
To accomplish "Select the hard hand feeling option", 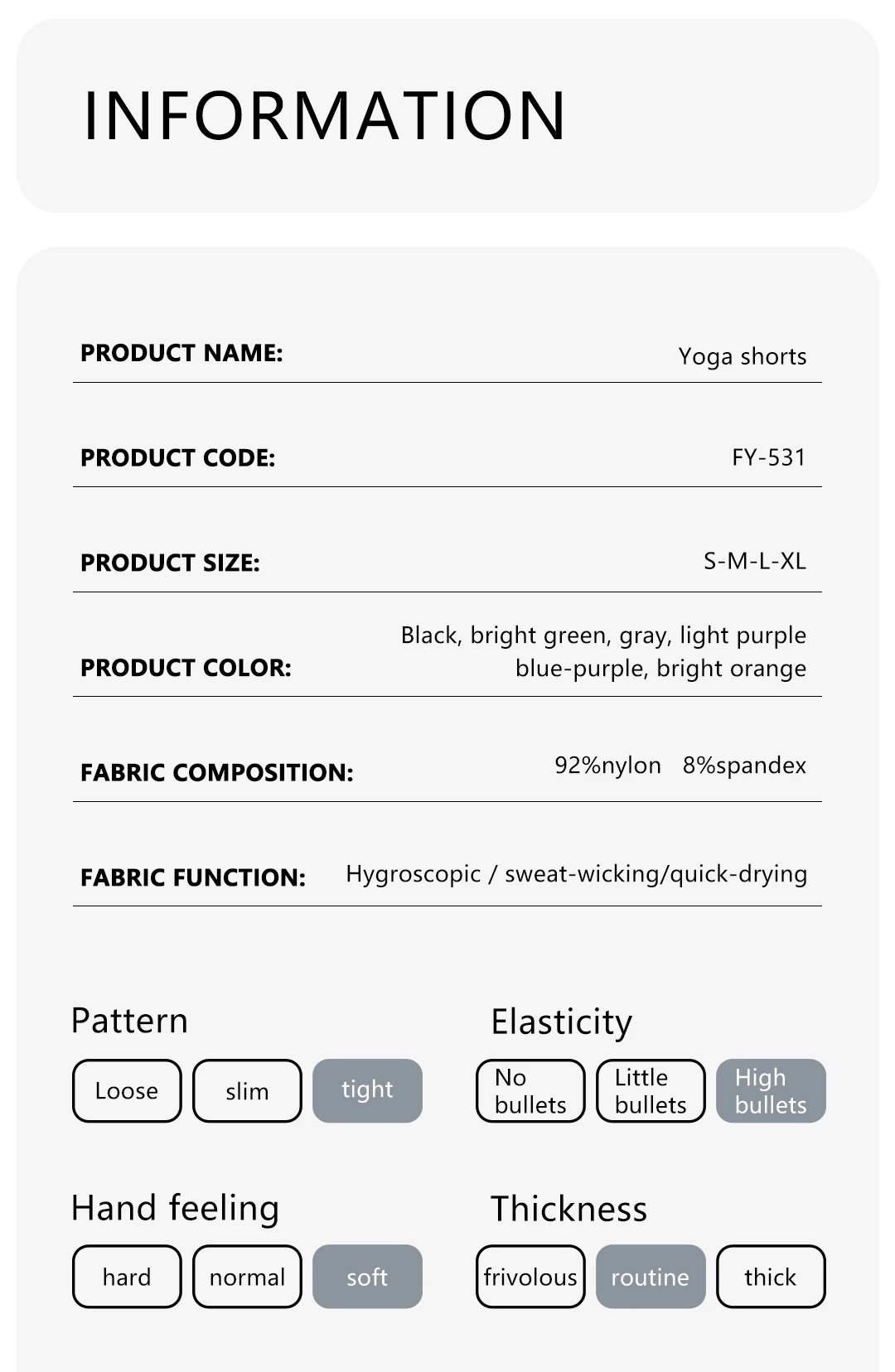I will point(127,1277).
